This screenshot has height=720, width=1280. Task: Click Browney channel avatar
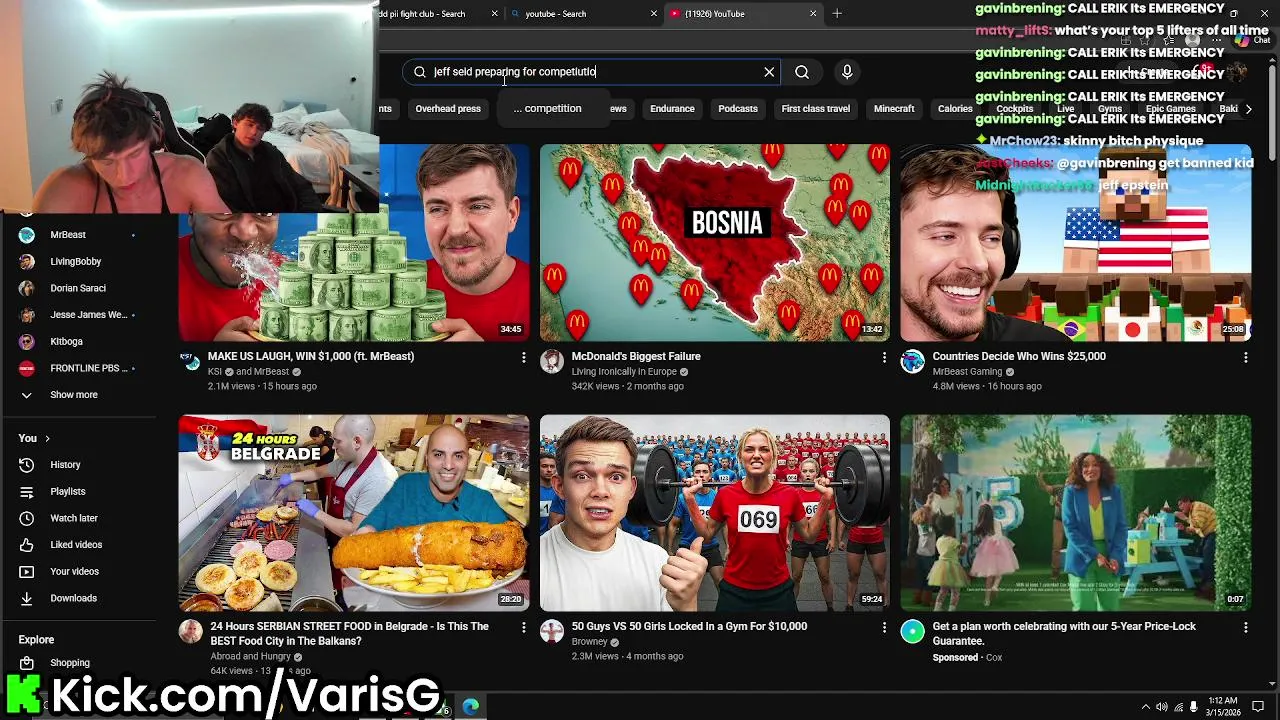(x=552, y=631)
